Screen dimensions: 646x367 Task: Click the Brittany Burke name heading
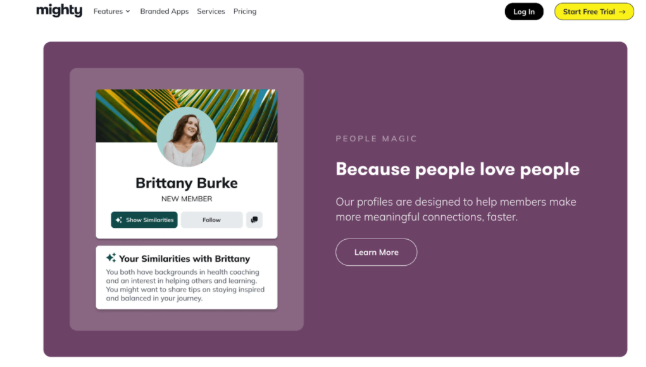point(187,183)
